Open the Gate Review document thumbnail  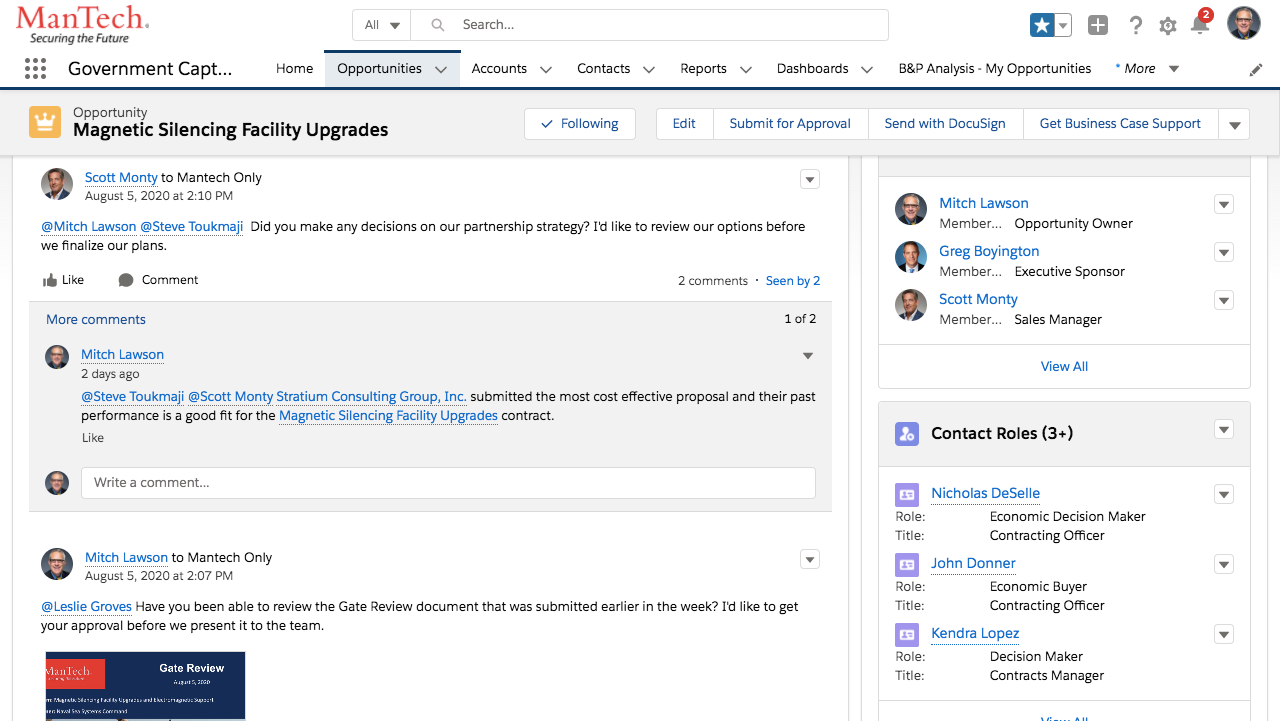tap(145, 685)
